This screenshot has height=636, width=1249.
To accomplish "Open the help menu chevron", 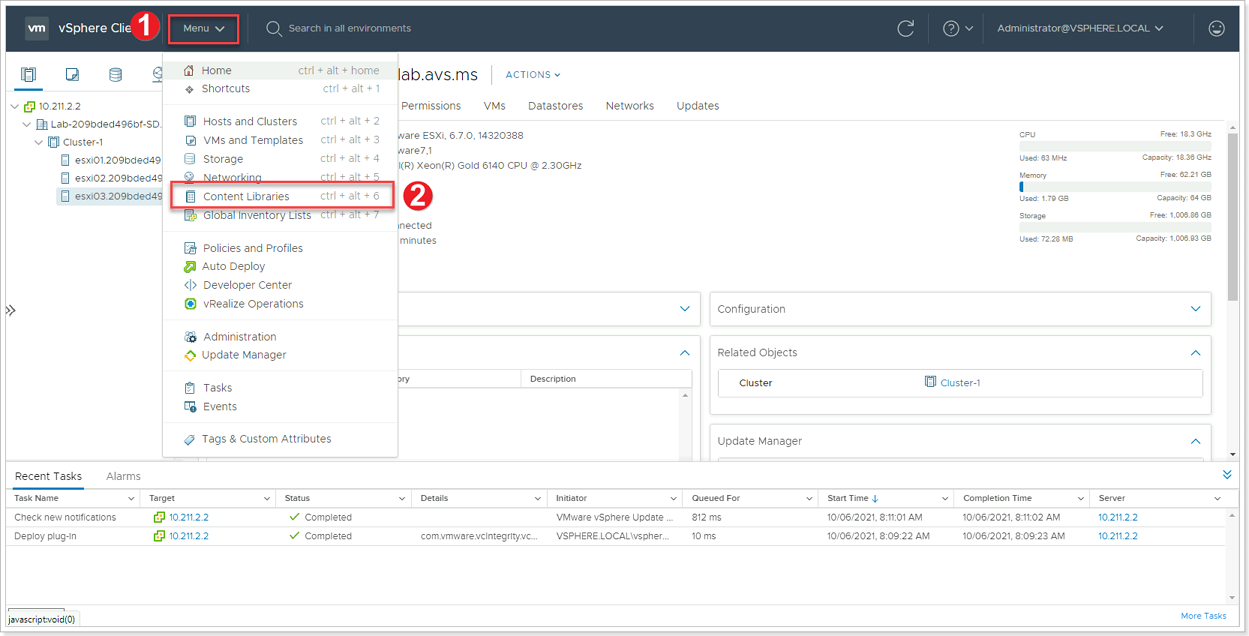I will tap(966, 28).
